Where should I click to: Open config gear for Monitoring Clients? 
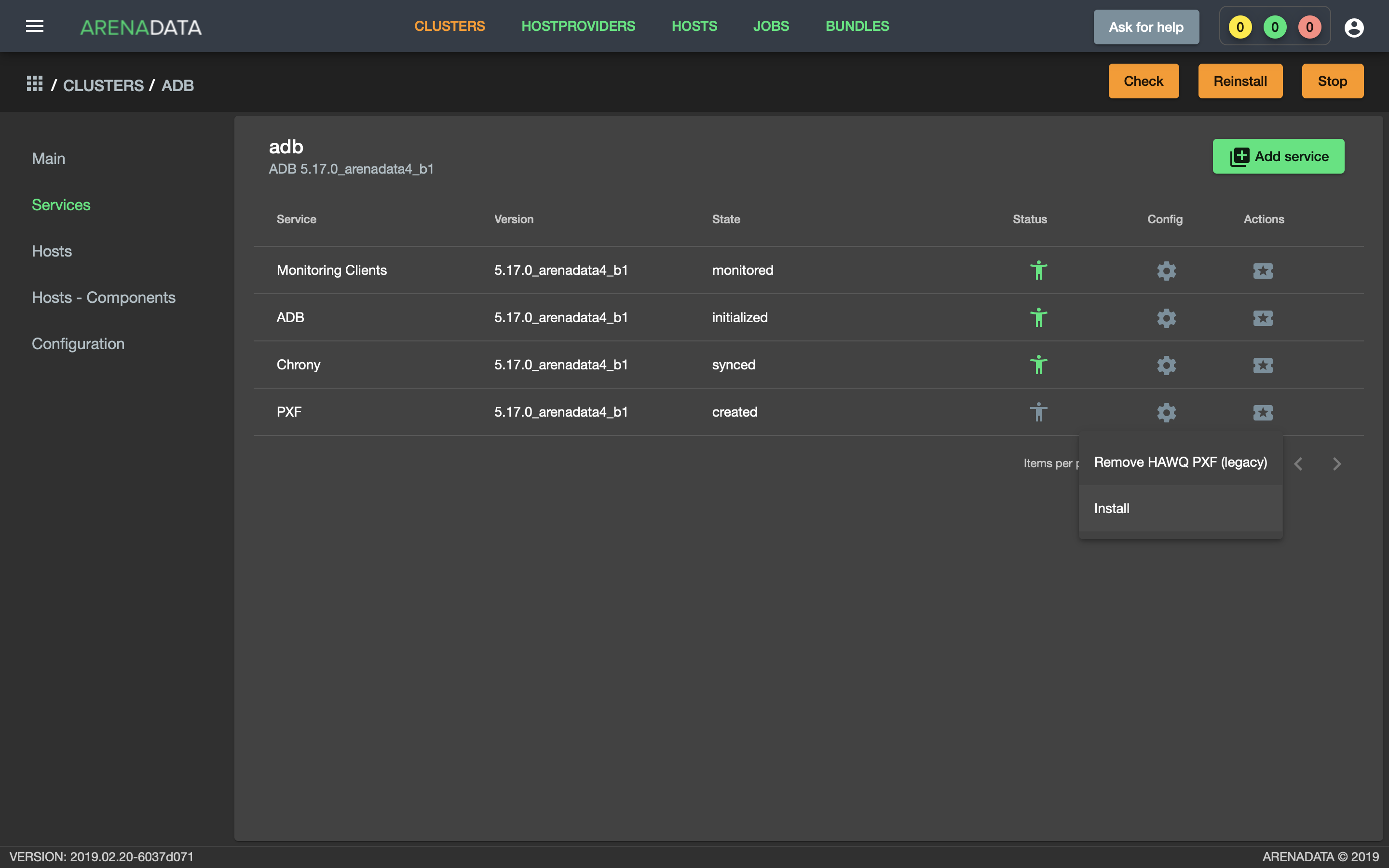[x=1166, y=271]
